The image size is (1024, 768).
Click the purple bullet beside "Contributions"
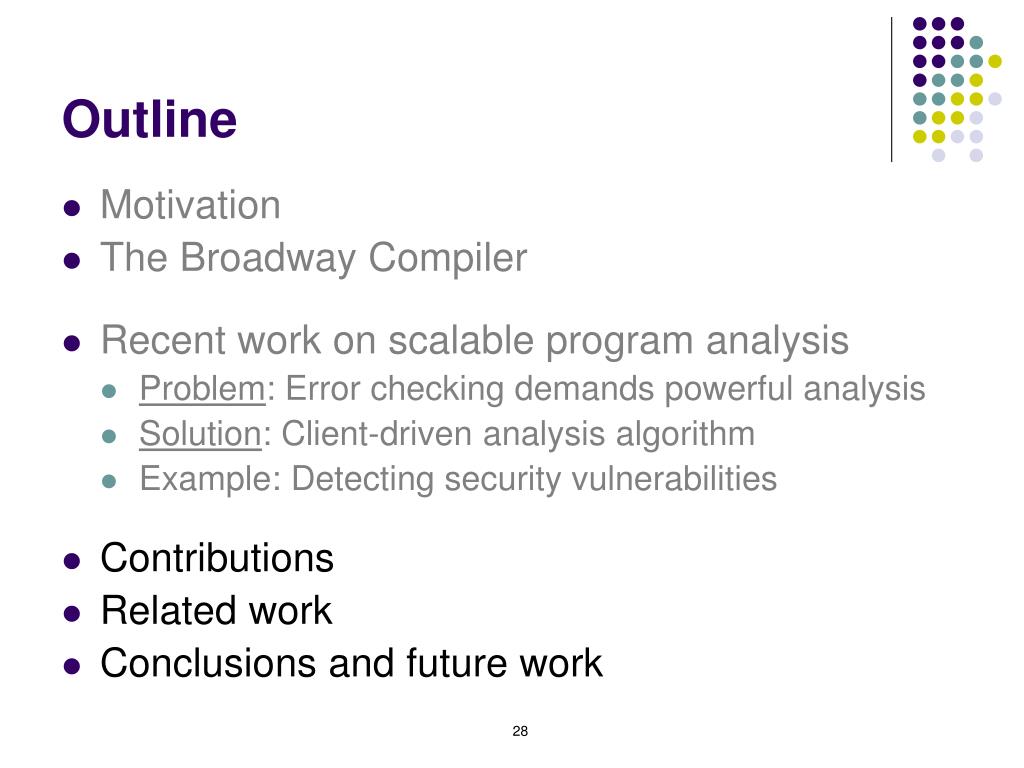71,561
